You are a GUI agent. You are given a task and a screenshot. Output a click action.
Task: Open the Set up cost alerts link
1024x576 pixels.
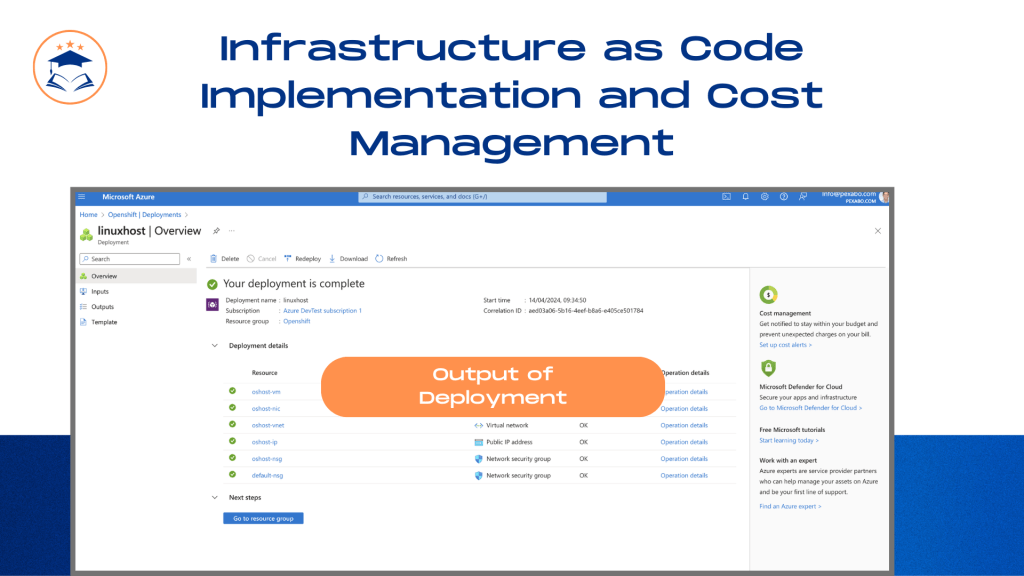(785, 345)
